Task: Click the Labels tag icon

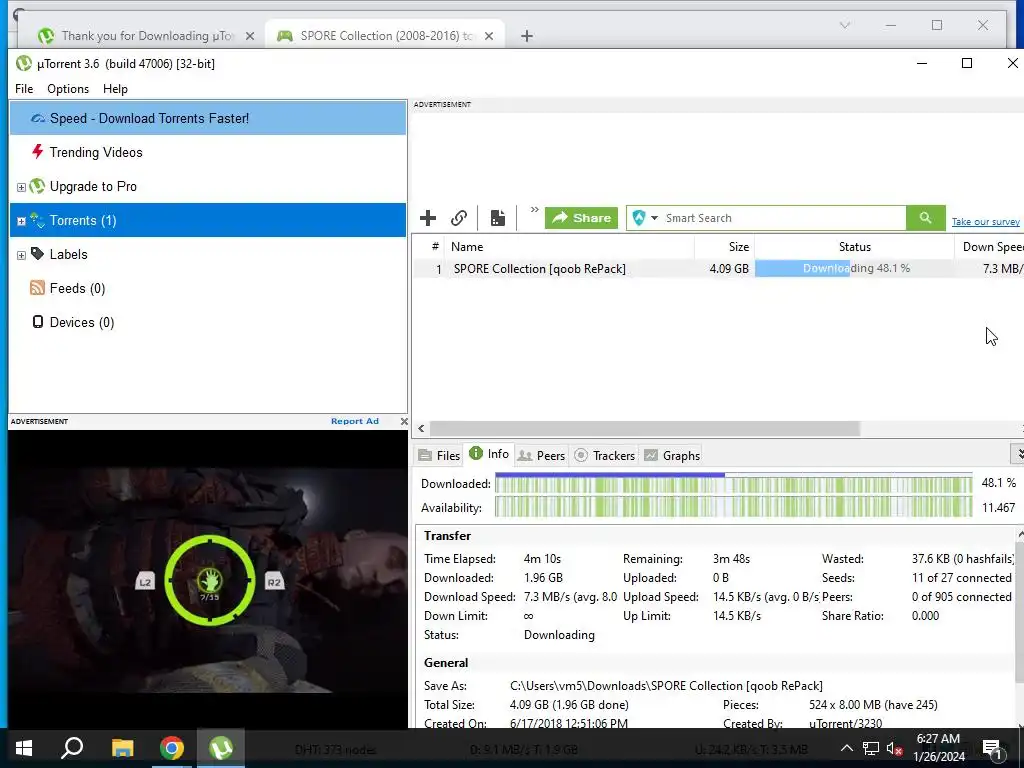Action: coord(37,254)
